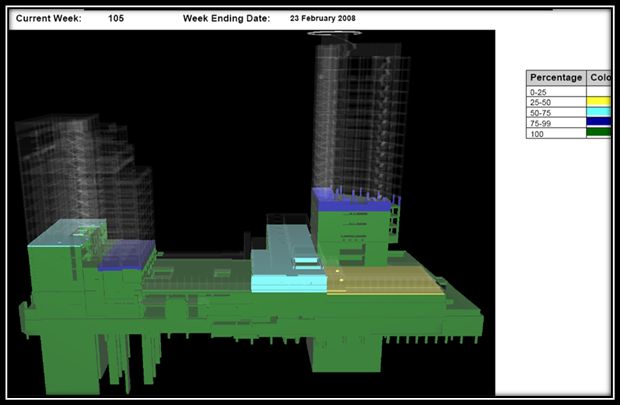Select the 75-99 percentage row label

543,121
